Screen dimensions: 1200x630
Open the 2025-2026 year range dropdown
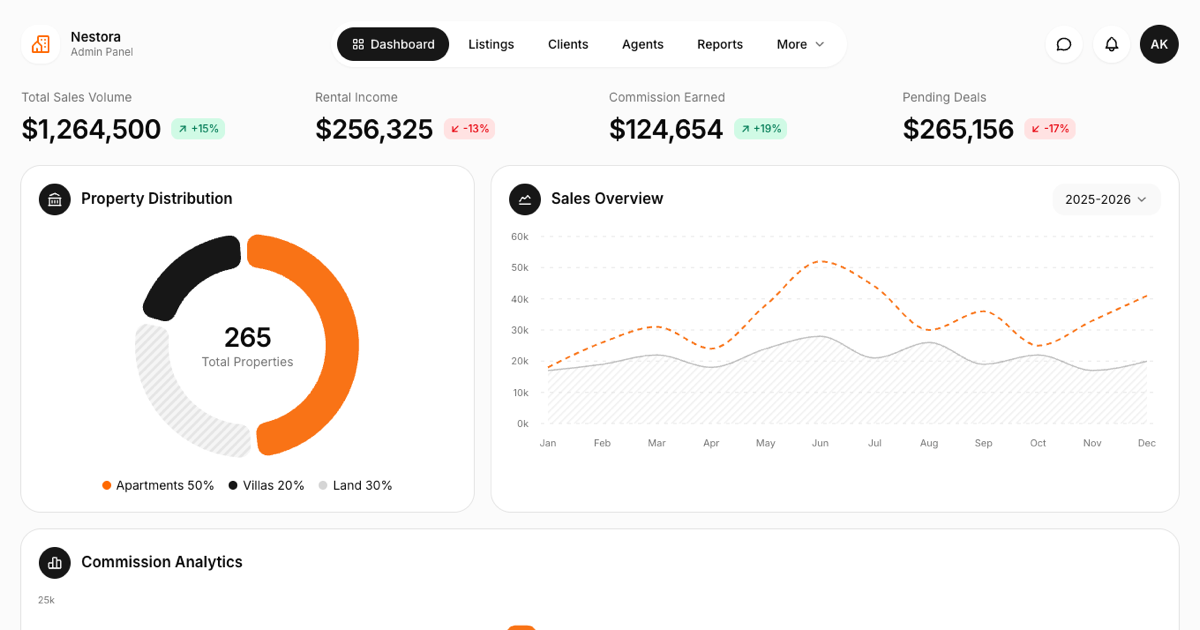[x=1107, y=199]
